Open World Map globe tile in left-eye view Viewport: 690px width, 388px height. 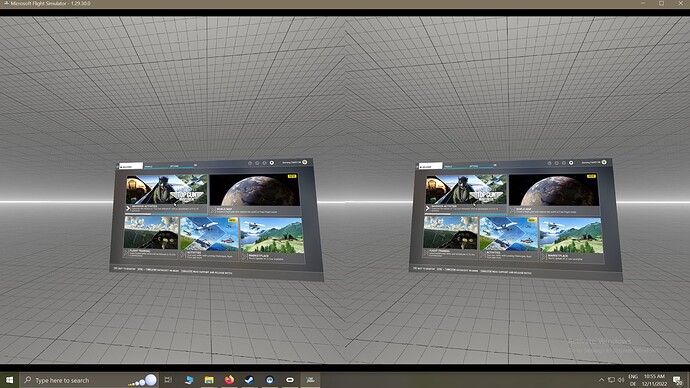point(255,194)
